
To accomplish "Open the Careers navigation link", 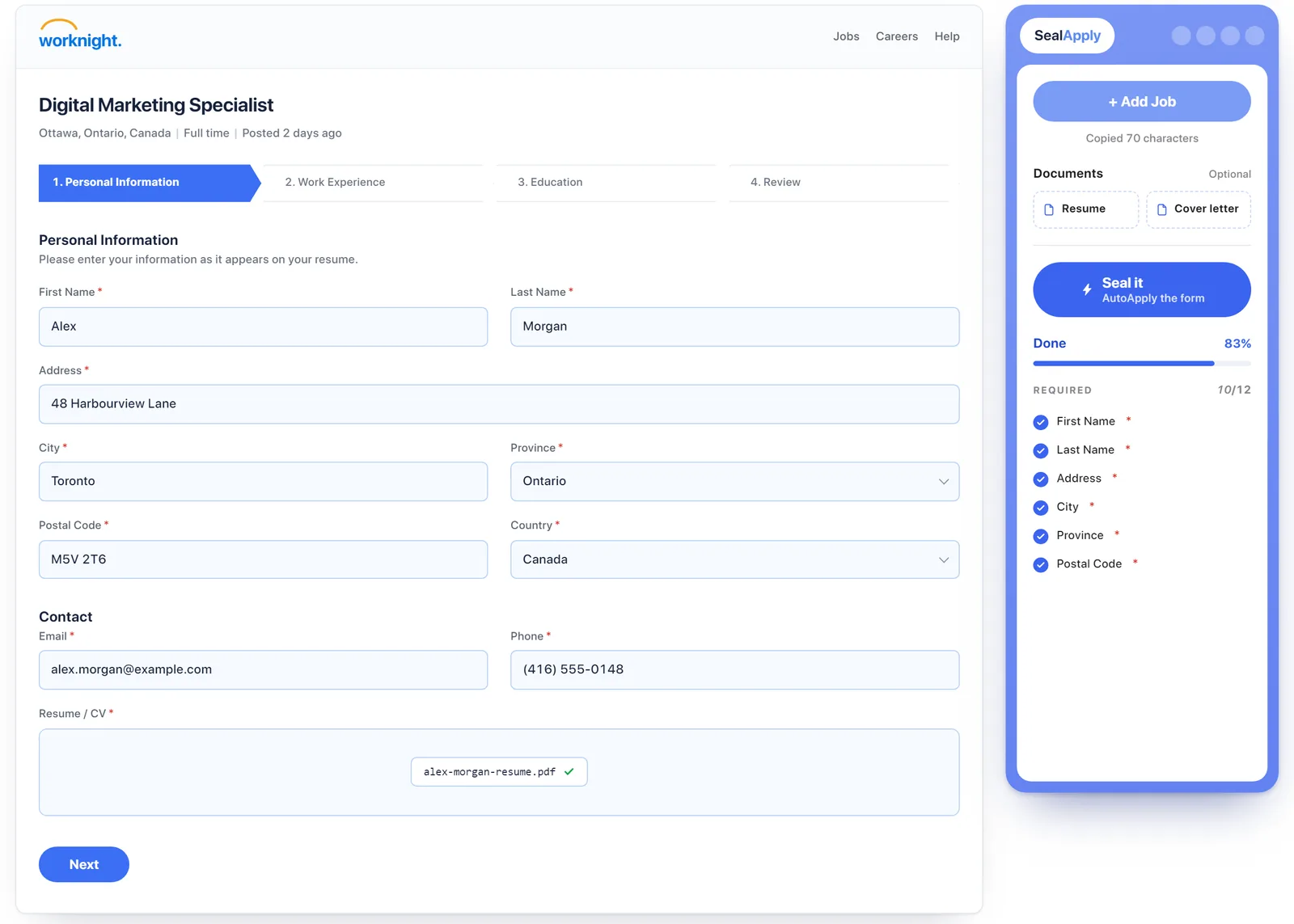I will coord(897,36).
